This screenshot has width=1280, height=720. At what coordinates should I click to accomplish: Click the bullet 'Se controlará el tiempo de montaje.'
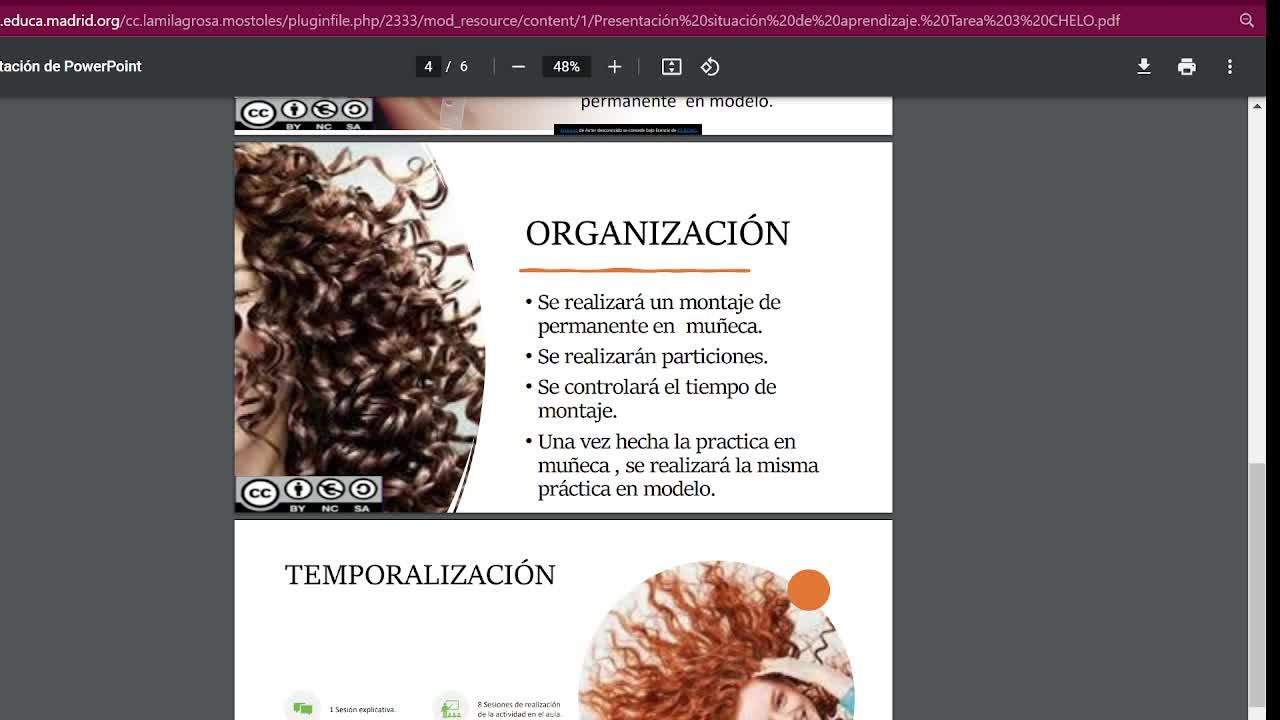651,398
